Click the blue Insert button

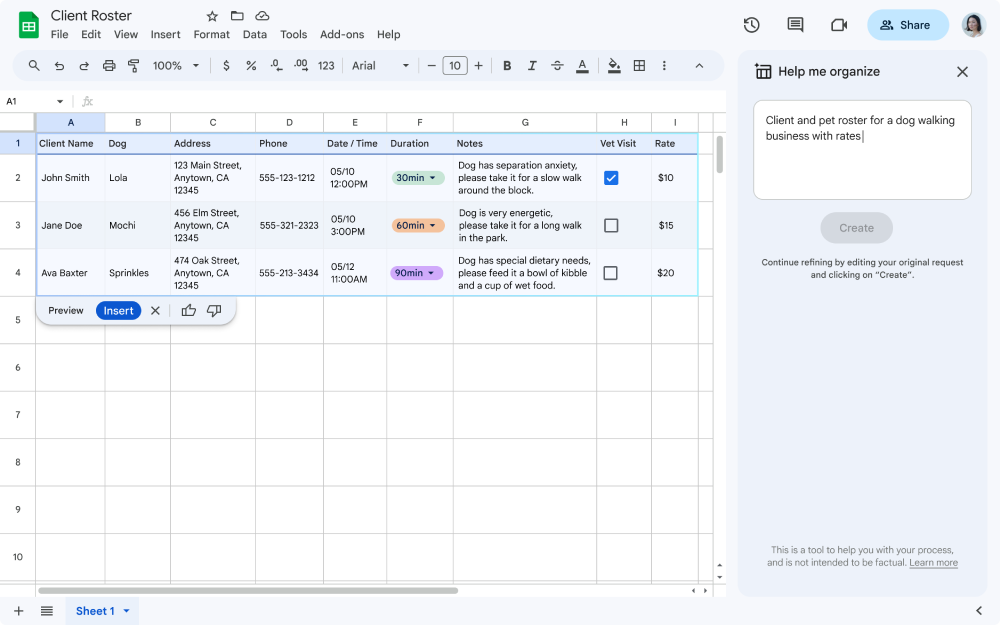pyautogui.click(x=118, y=311)
